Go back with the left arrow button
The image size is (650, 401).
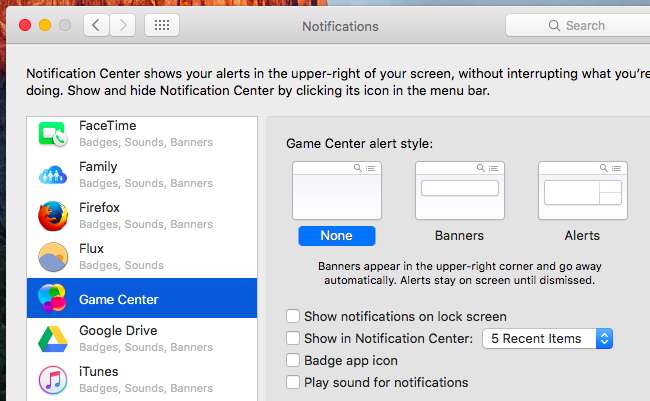pyautogui.click(x=97, y=26)
